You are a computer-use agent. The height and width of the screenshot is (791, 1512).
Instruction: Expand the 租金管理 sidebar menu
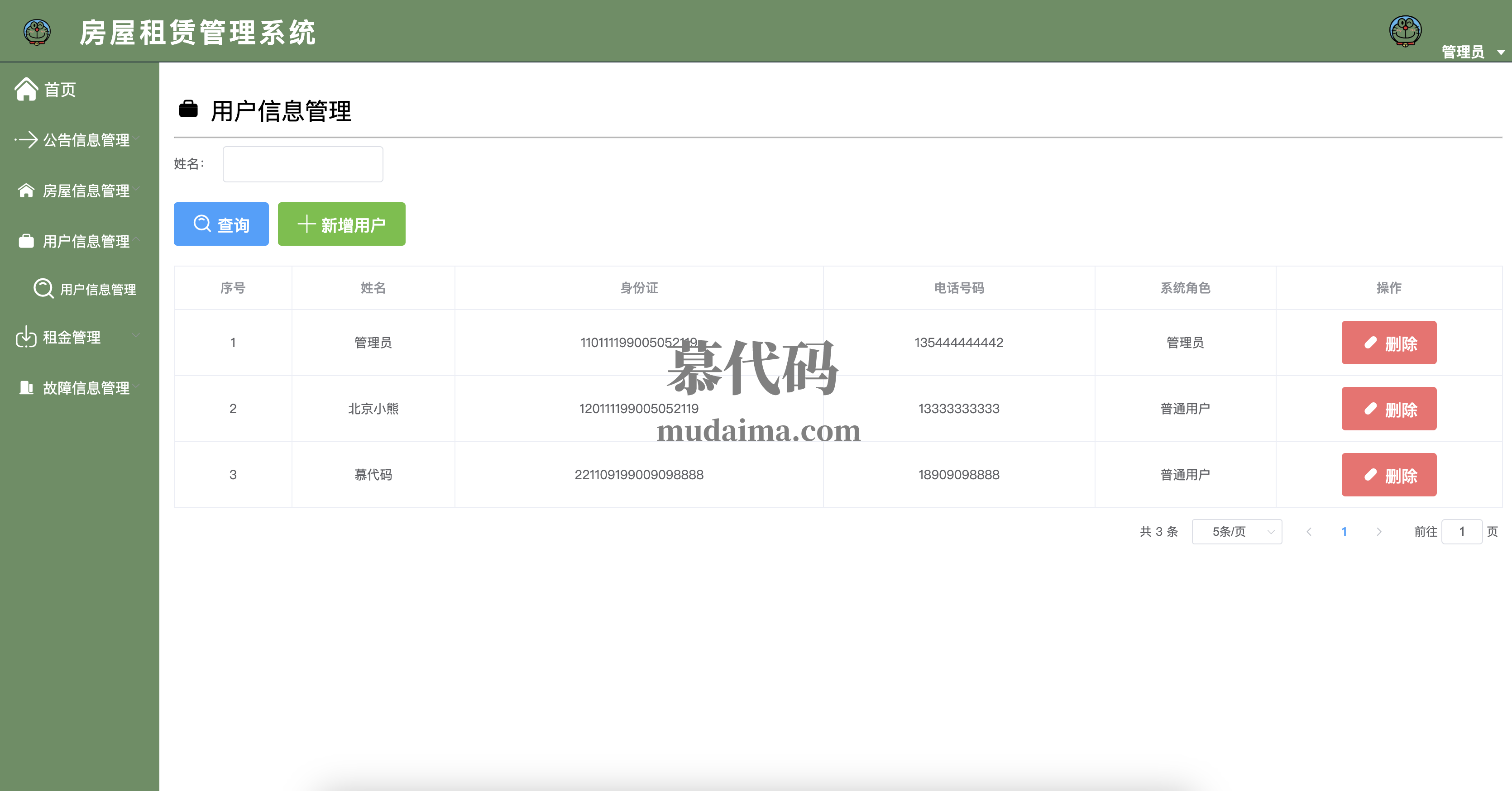pyautogui.click(x=72, y=337)
